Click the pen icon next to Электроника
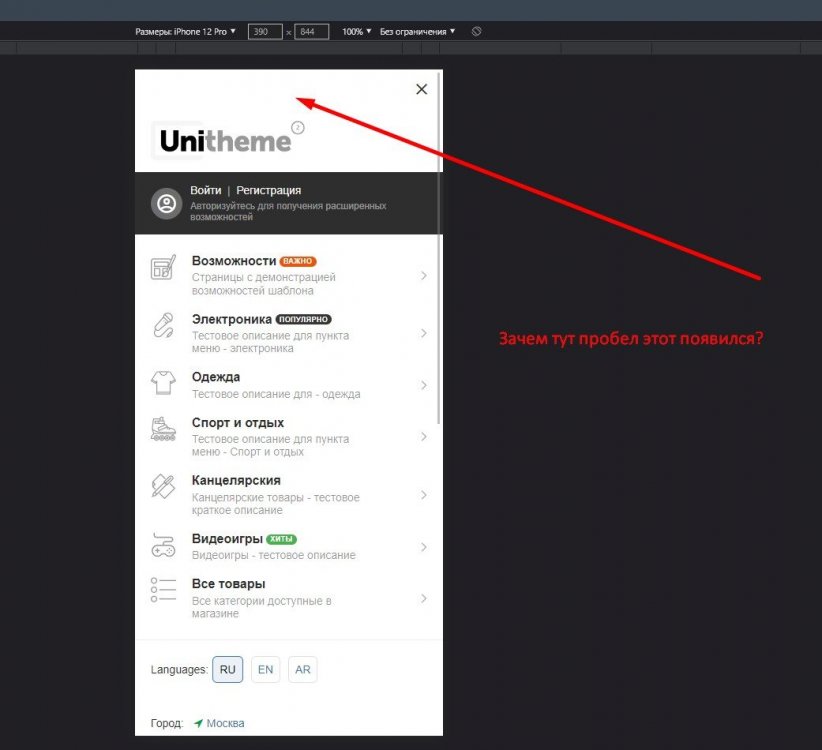 (163, 327)
